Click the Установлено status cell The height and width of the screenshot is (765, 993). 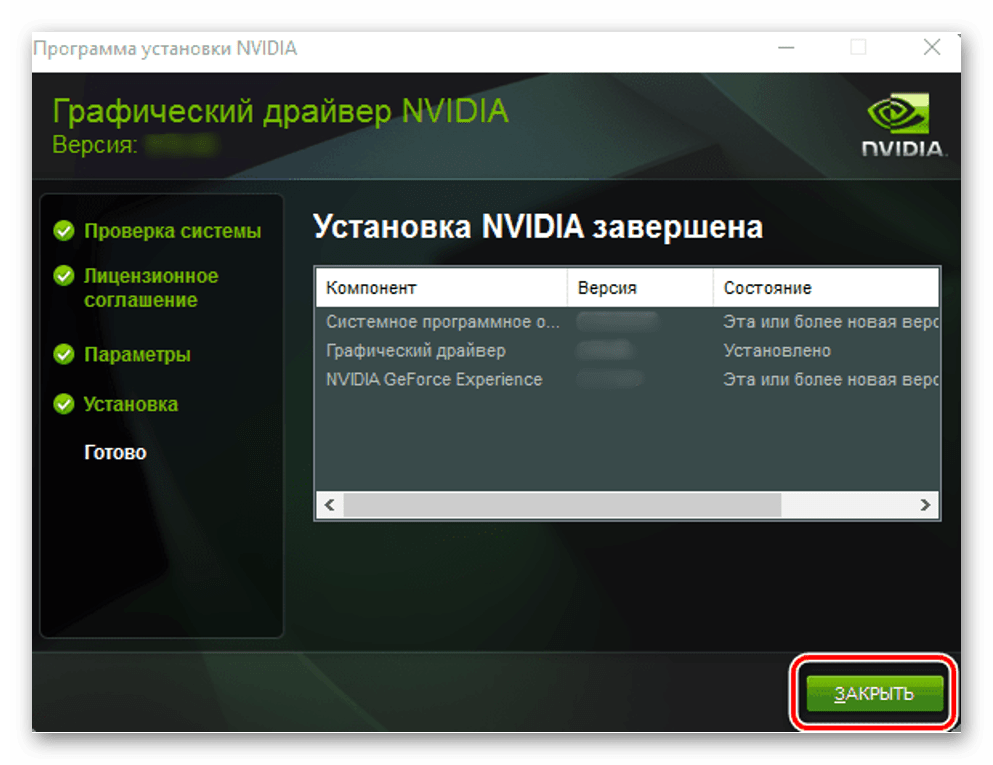coord(777,350)
